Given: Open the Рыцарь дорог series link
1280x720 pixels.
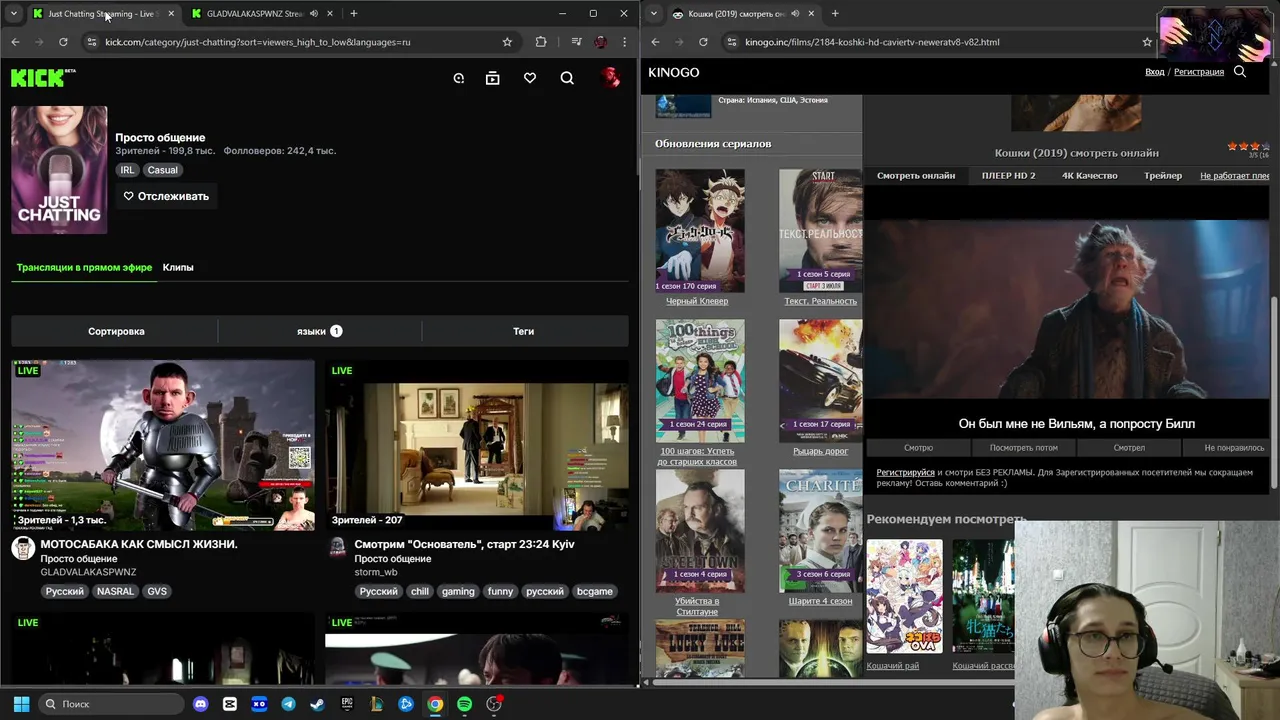Looking at the screenshot, I should tap(820, 451).
